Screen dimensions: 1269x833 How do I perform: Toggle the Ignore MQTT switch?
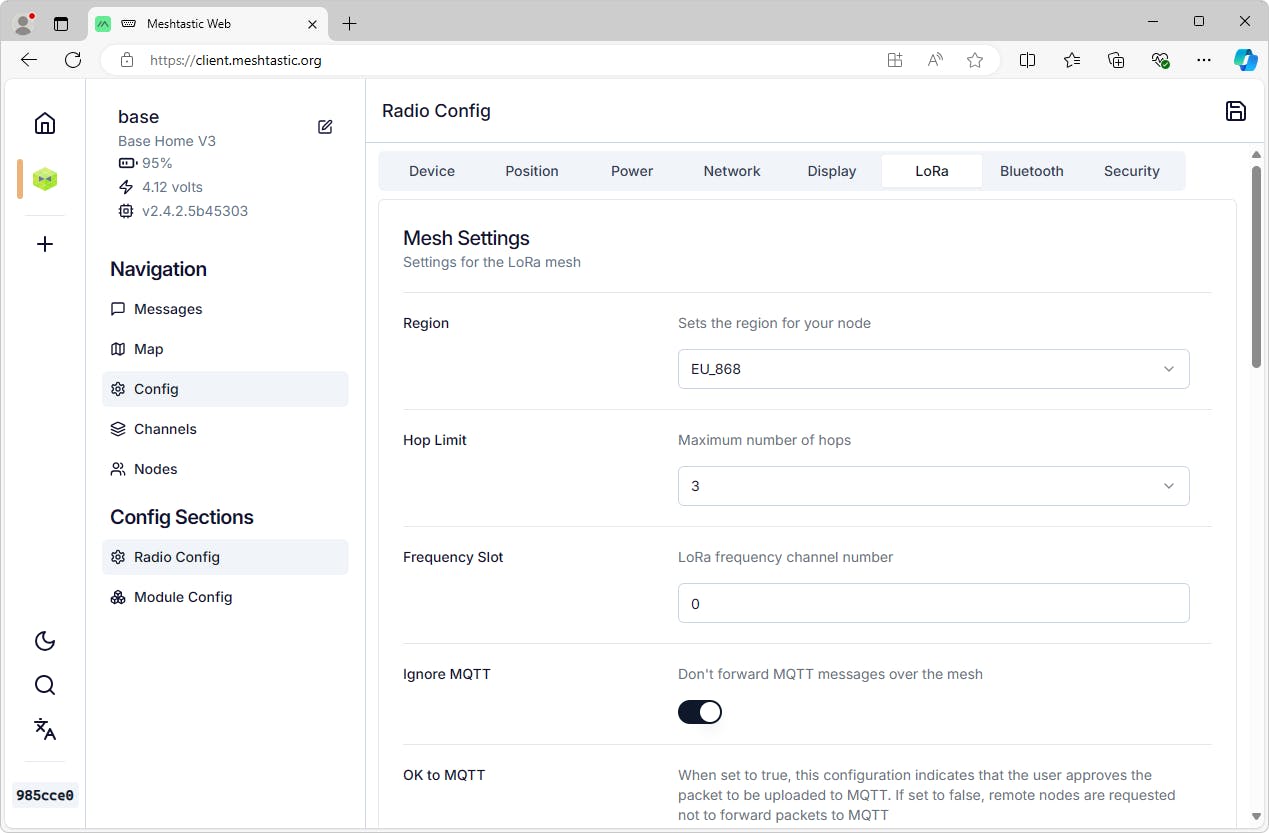click(x=700, y=712)
